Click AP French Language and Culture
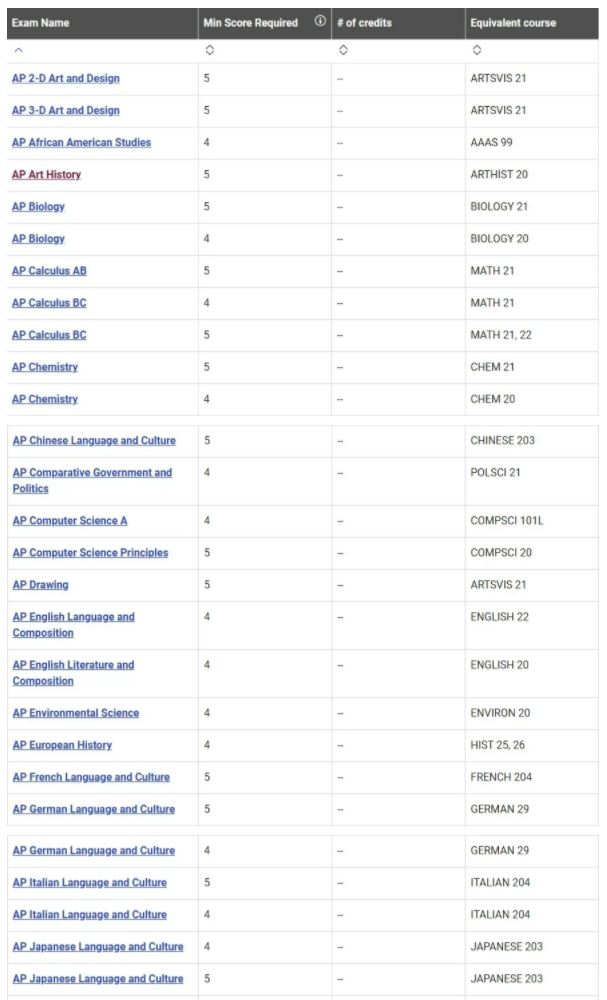Viewport: 607px width, 1000px height. (91, 777)
